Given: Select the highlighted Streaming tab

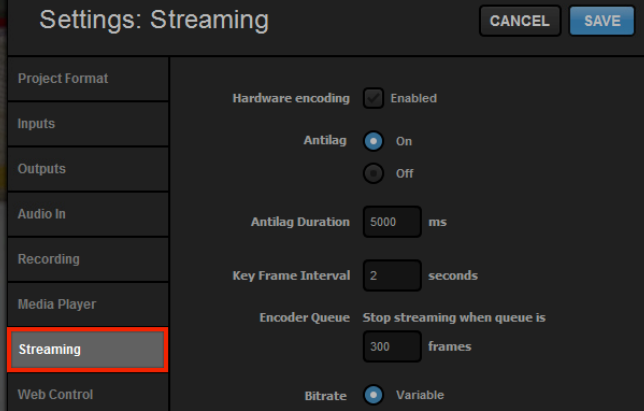Looking at the screenshot, I should tap(87, 349).
